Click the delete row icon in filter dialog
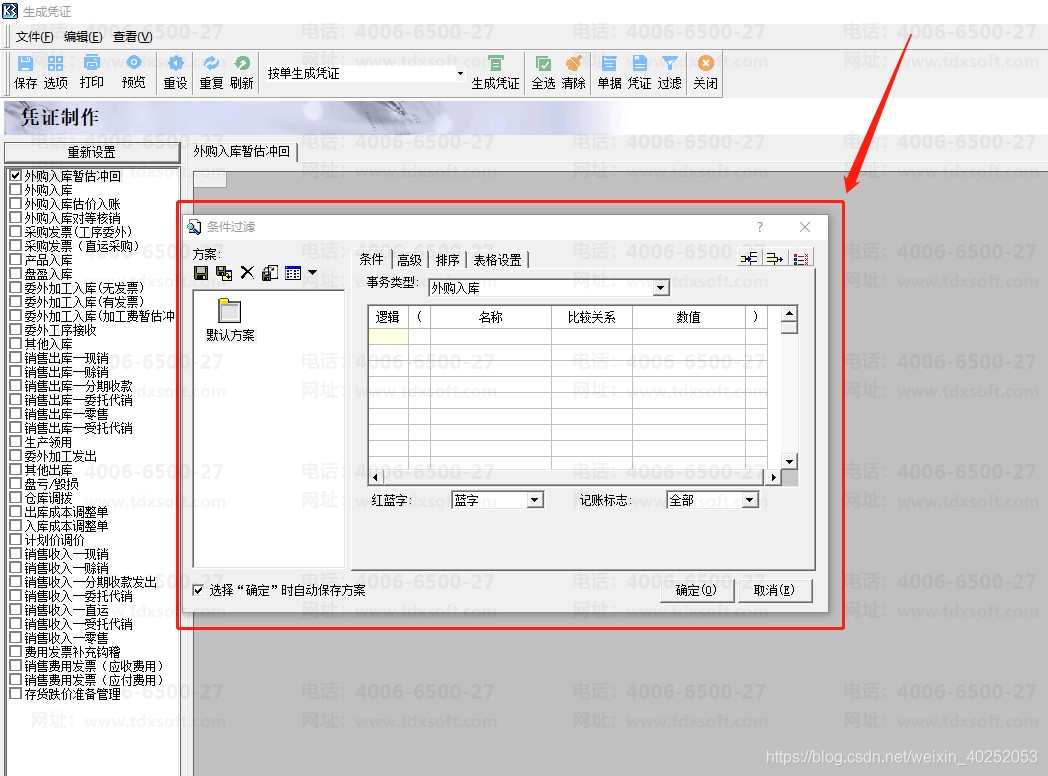The height and width of the screenshot is (776, 1048). pos(775,259)
